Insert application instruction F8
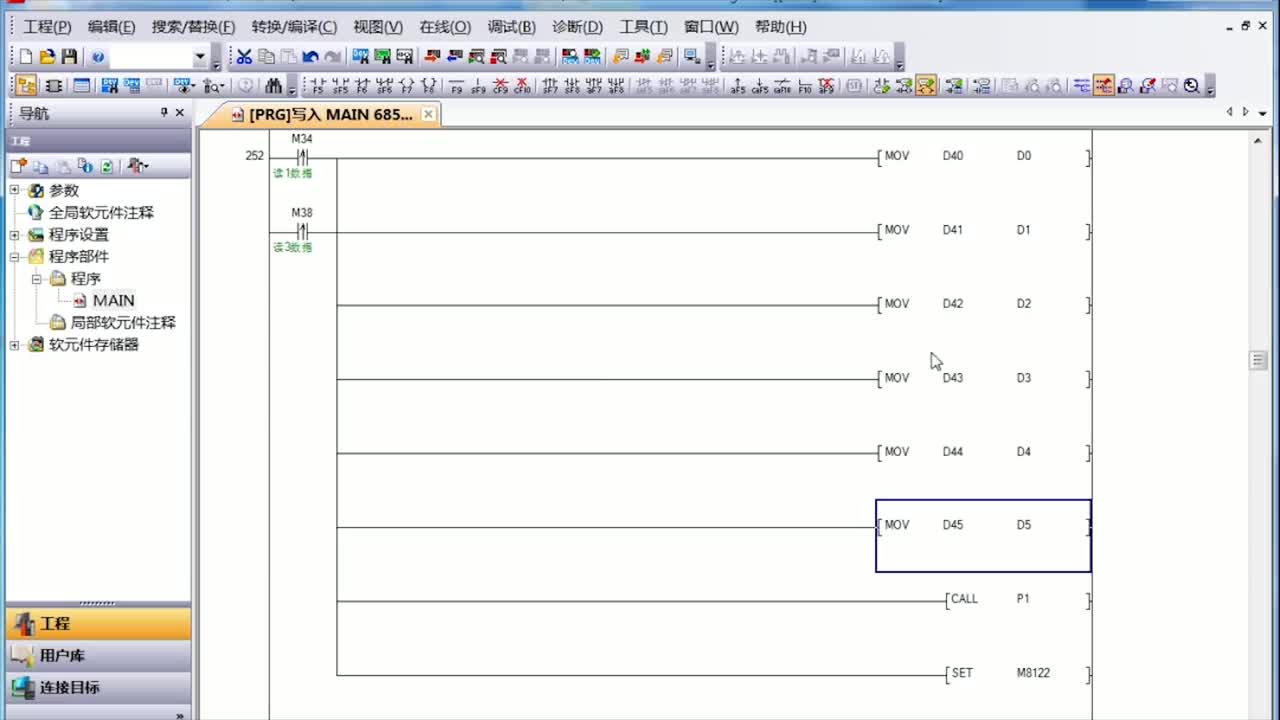Image resolution: width=1280 pixels, height=720 pixels. click(428, 86)
